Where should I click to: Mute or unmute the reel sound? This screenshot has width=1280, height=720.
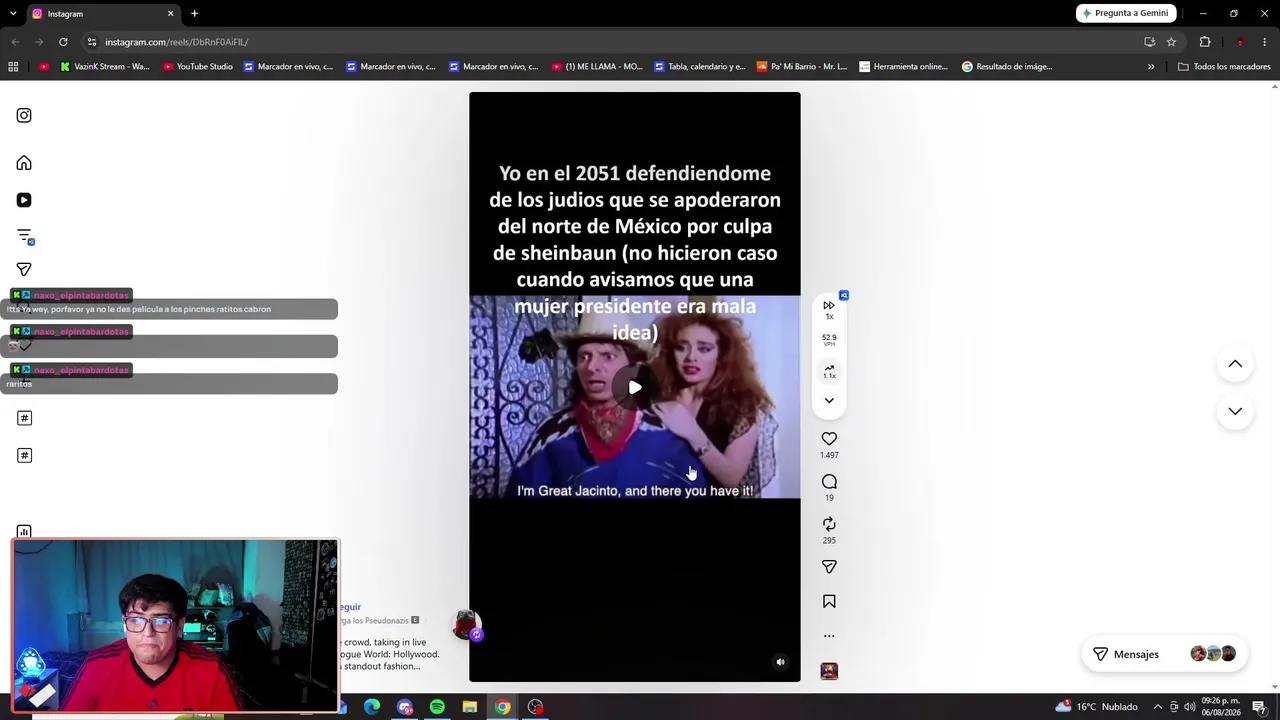pos(781,662)
